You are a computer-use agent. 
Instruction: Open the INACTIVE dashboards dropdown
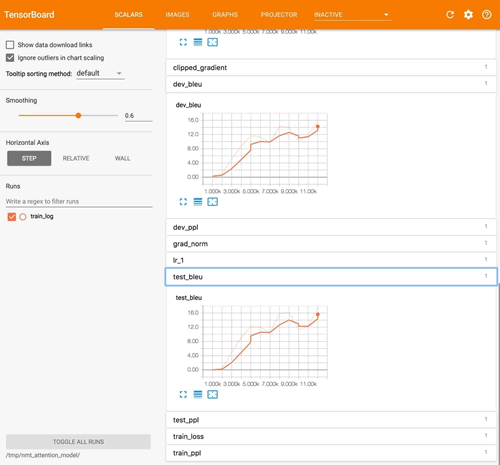352,15
